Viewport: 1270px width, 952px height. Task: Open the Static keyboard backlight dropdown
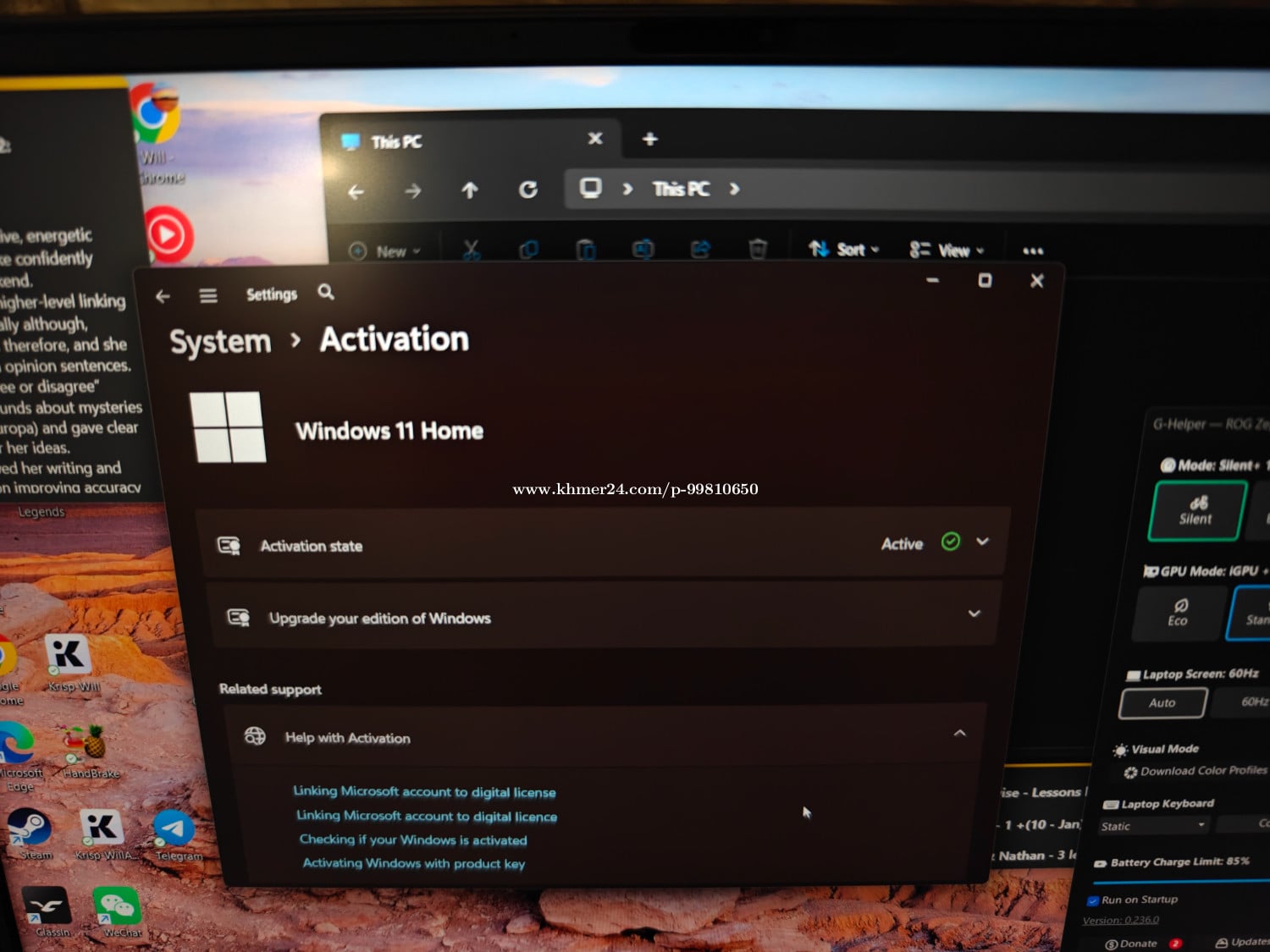click(x=1152, y=826)
